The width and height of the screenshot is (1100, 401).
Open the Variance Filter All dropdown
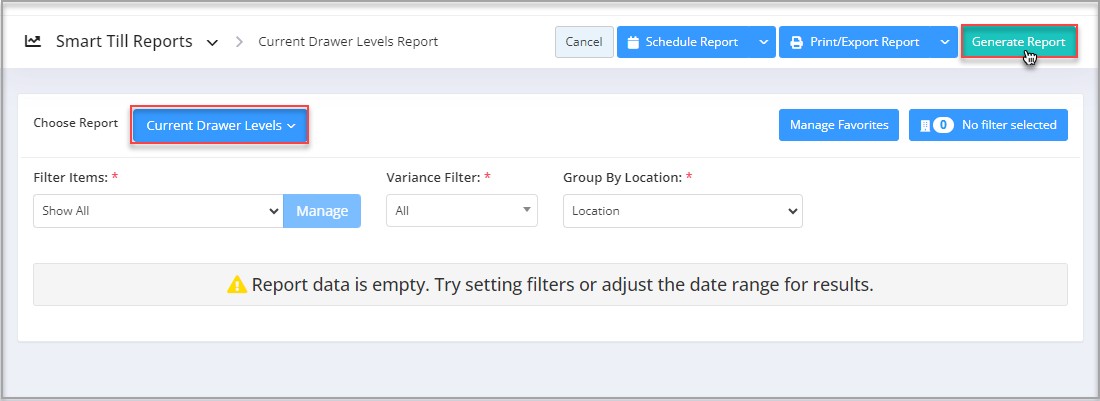tap(462, 210)
